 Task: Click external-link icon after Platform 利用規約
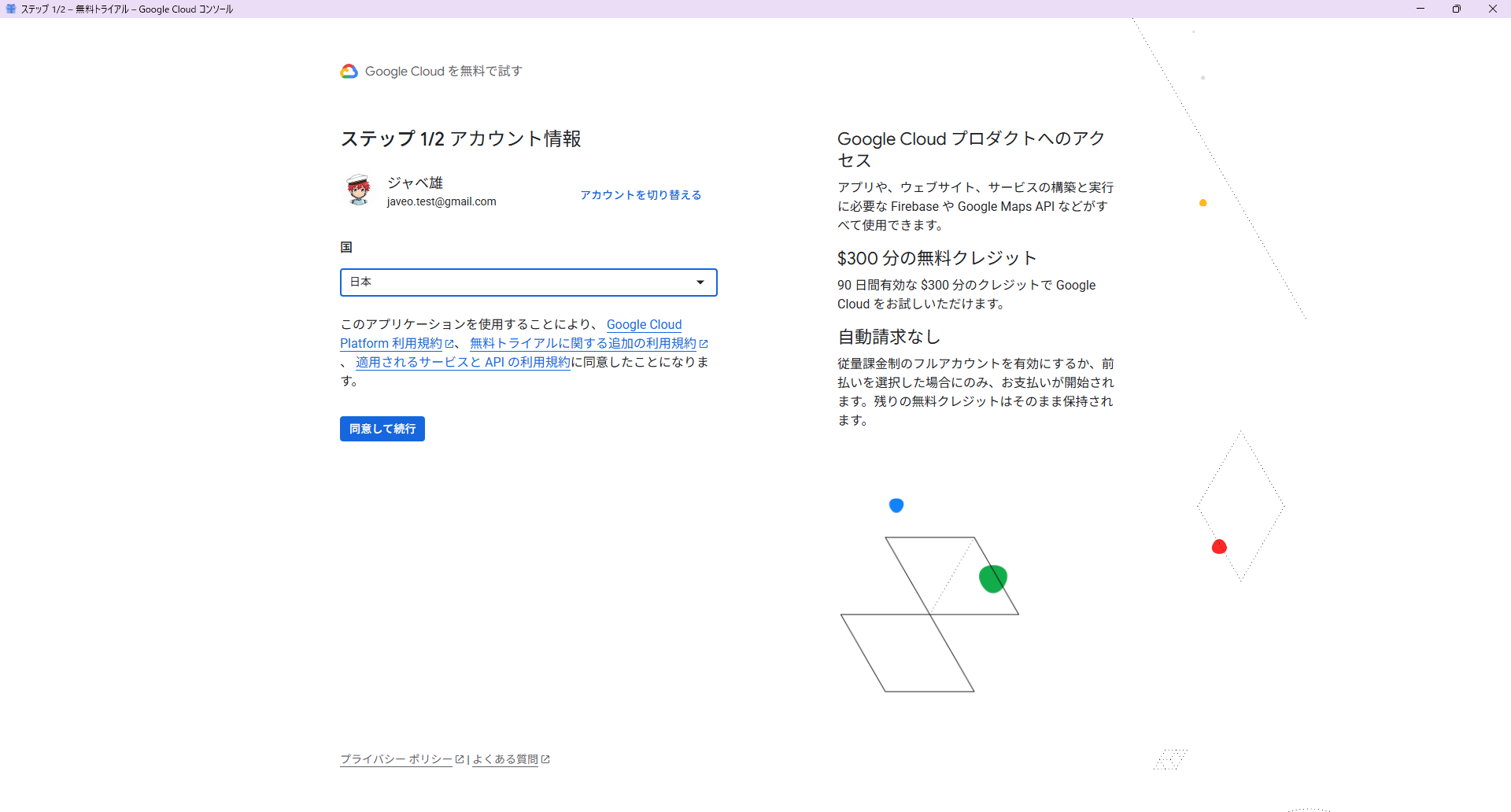(449, 344)
